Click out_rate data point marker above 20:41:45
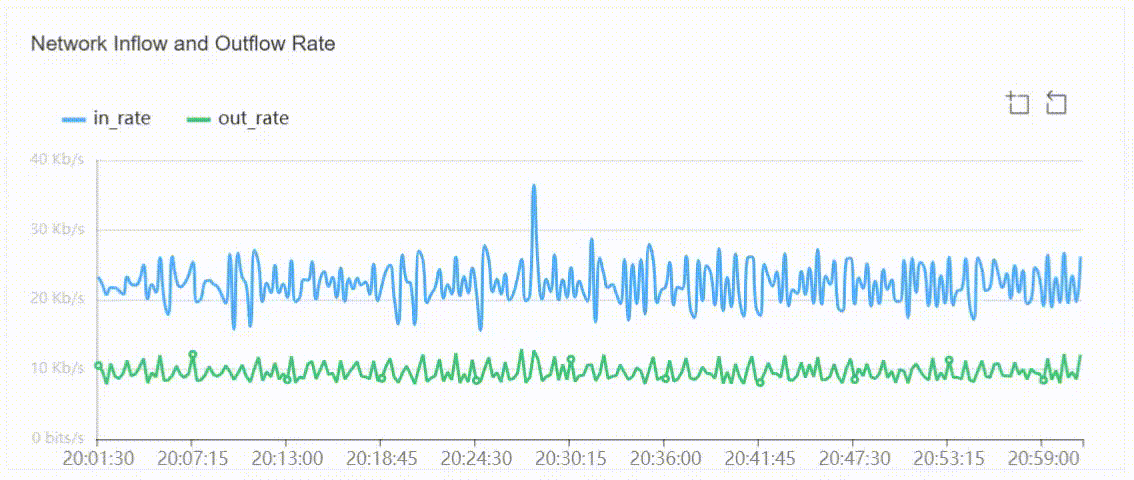The image size is (1134, 480). 760,382
